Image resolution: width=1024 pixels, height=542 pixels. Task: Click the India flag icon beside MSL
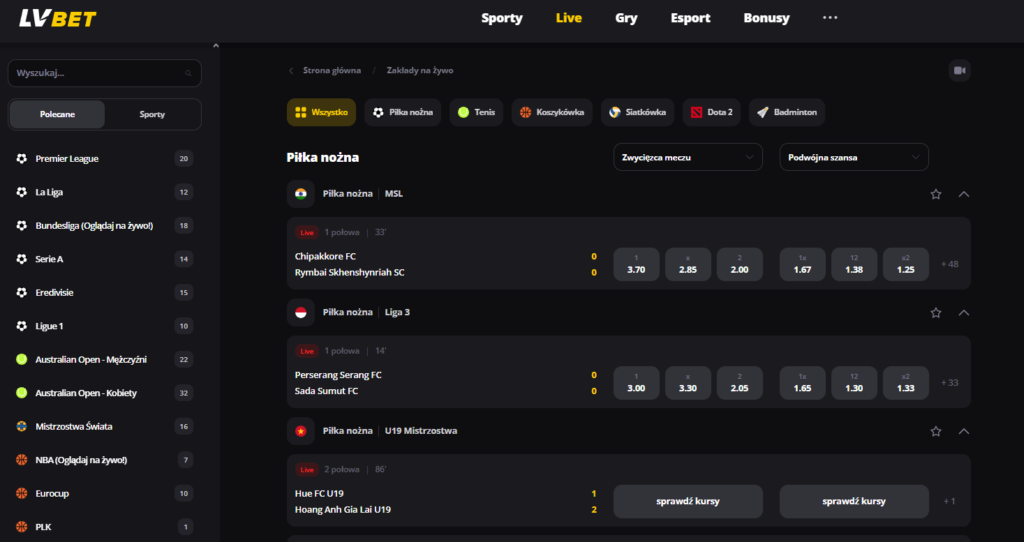pyautogui.click(x=301, y=194)
